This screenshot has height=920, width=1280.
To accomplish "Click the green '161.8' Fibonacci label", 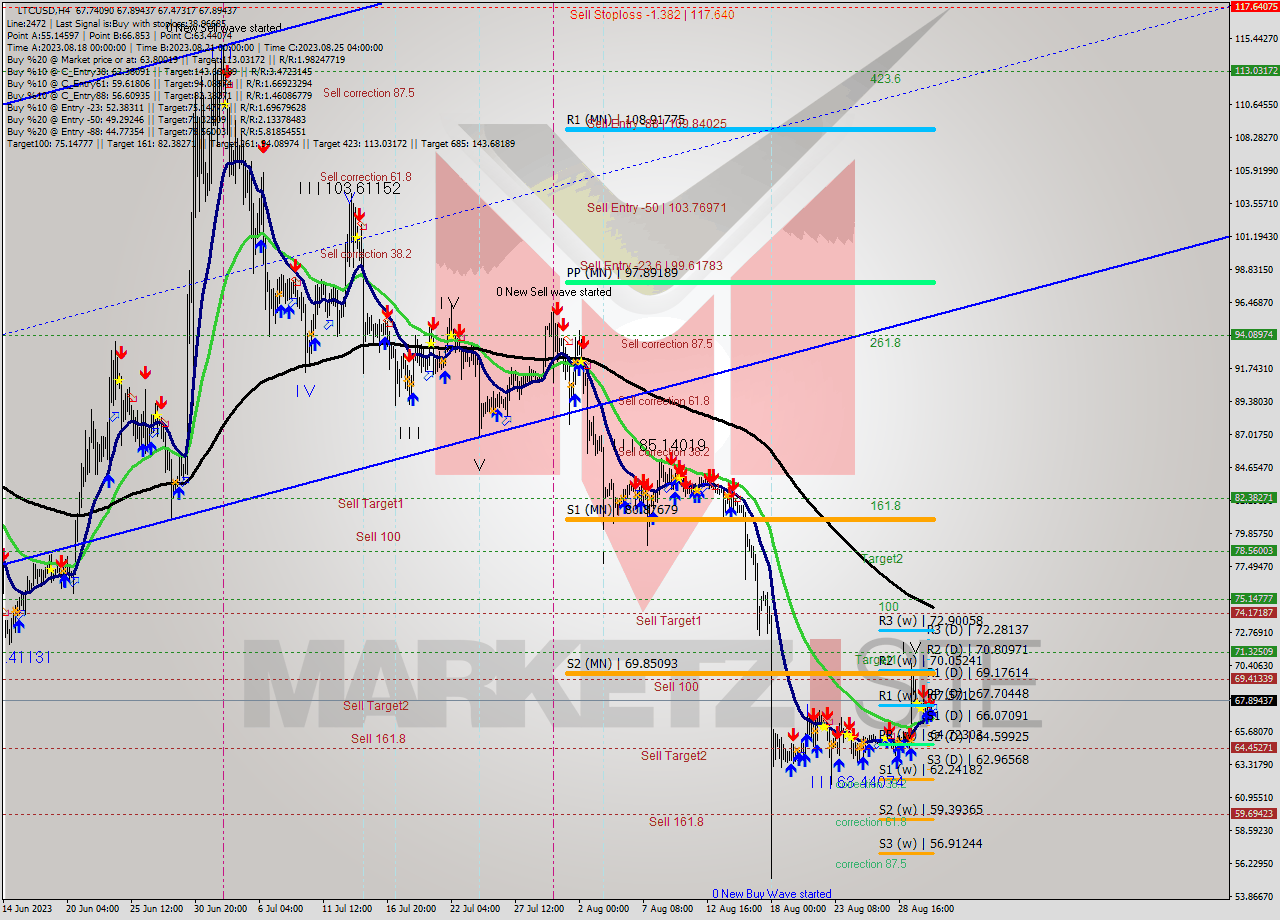I will [885, 506].
